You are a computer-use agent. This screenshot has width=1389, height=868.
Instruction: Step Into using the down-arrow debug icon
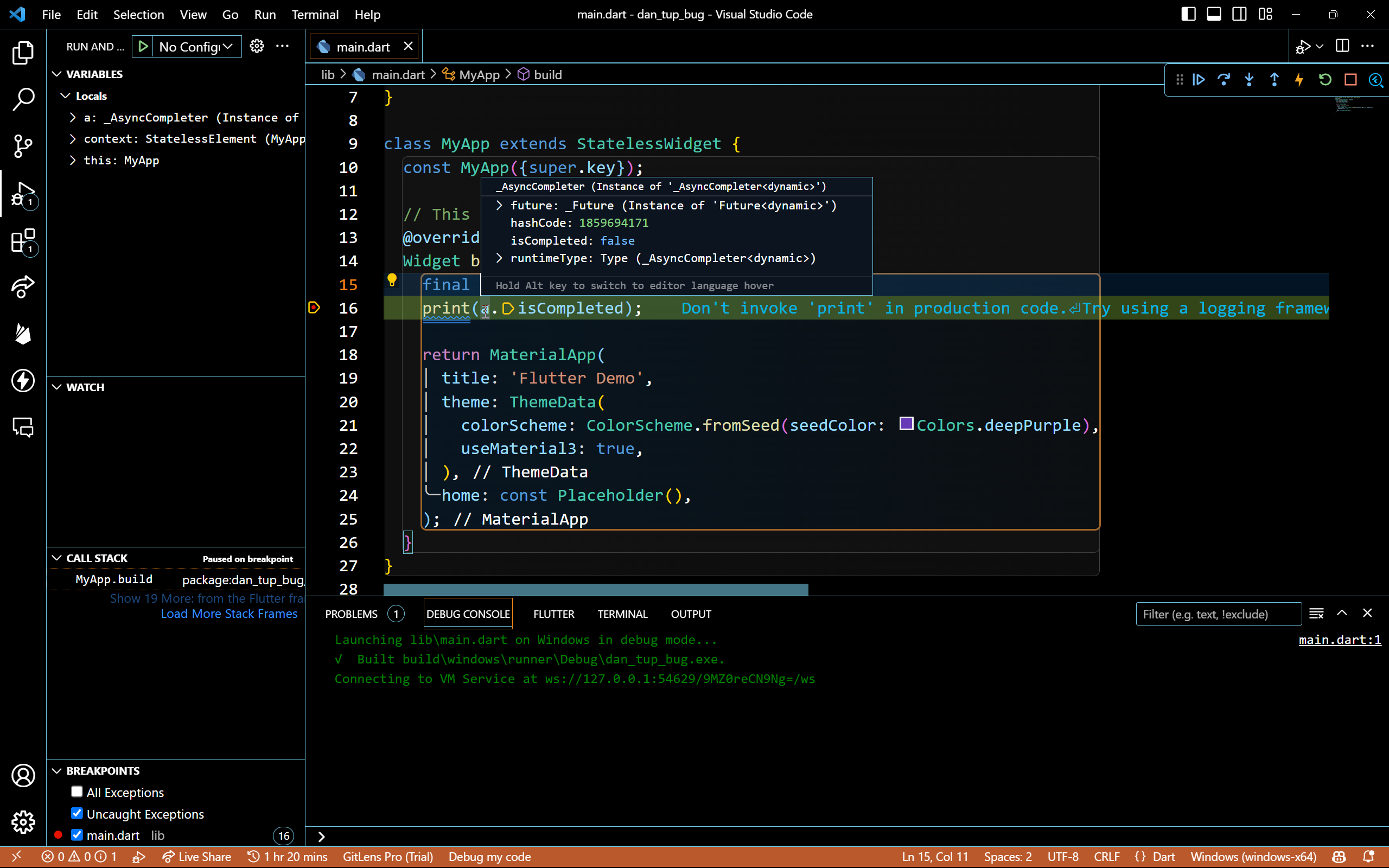point(1250,80)
